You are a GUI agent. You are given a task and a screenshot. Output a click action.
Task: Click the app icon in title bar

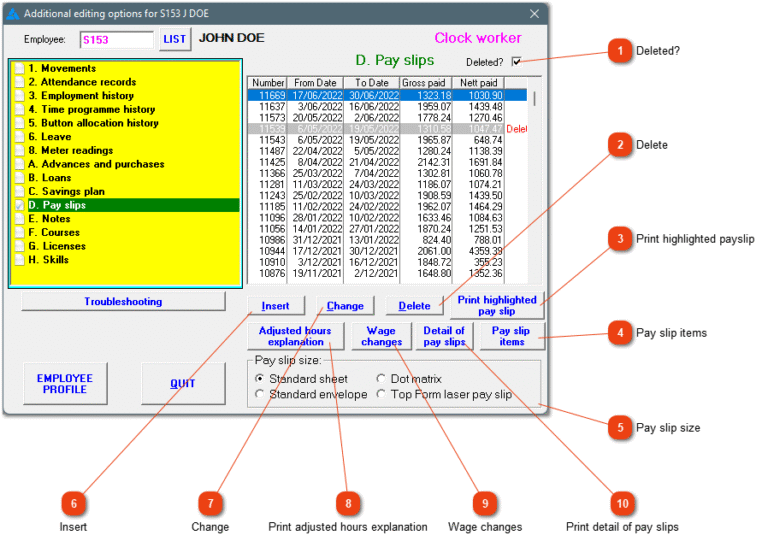click(x=13, y=14)
